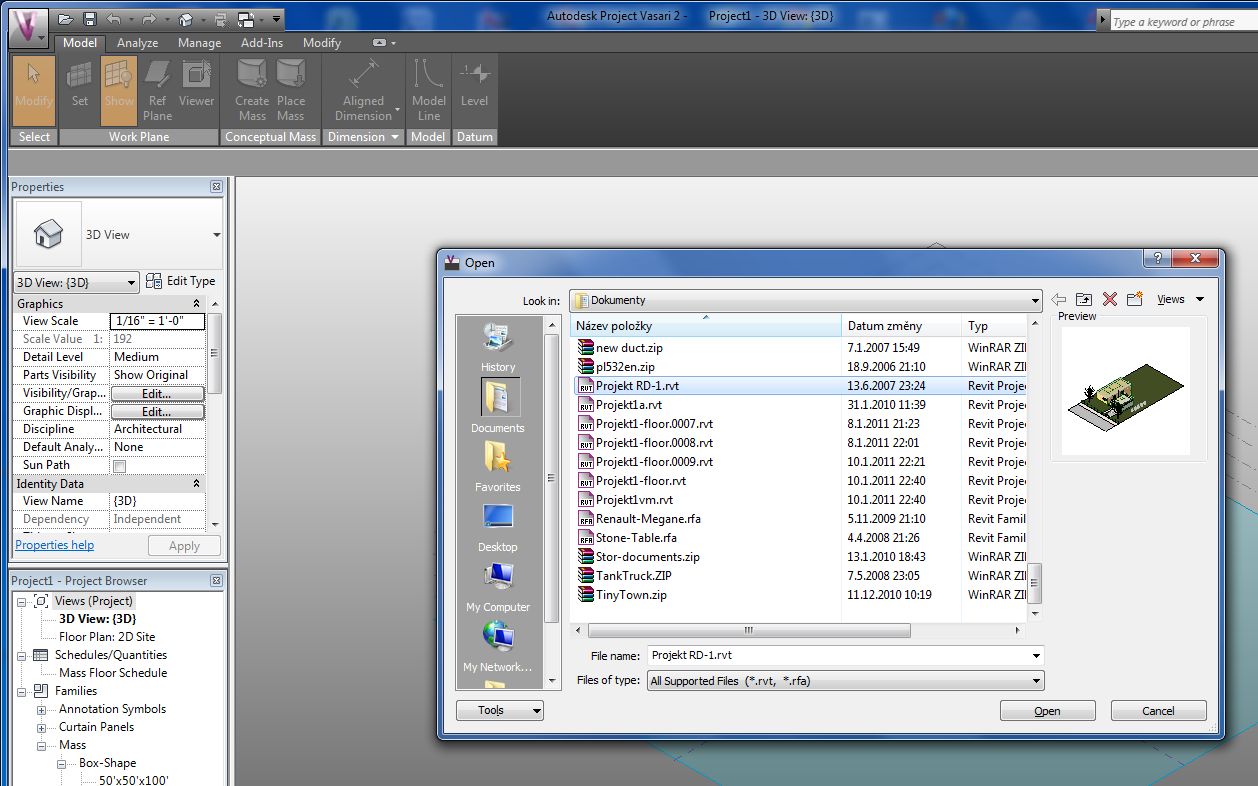
Task: Collapse the Identity Data section in Properties
Action: point(196,484)
